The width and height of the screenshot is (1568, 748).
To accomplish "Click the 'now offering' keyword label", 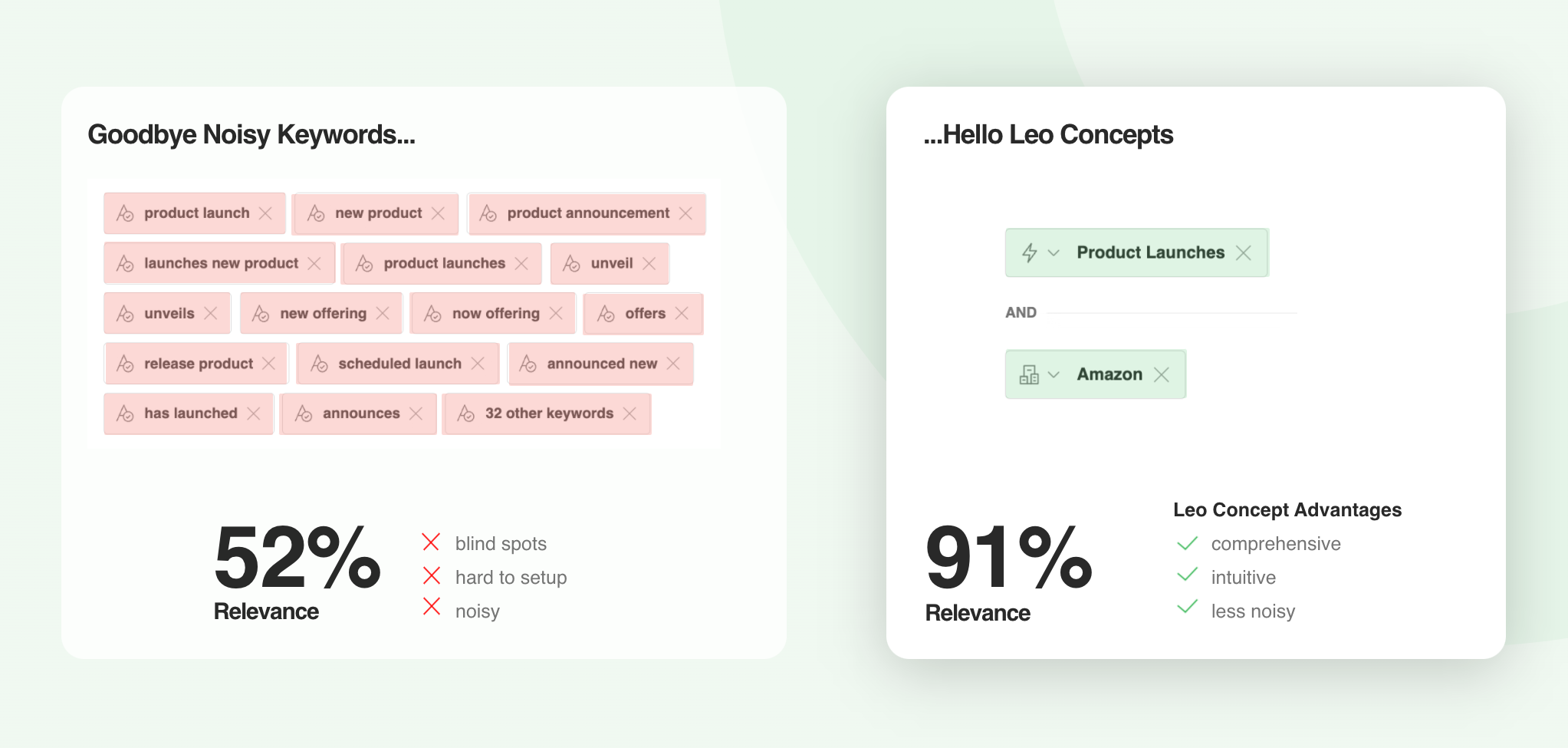I will tap(495, 313).
